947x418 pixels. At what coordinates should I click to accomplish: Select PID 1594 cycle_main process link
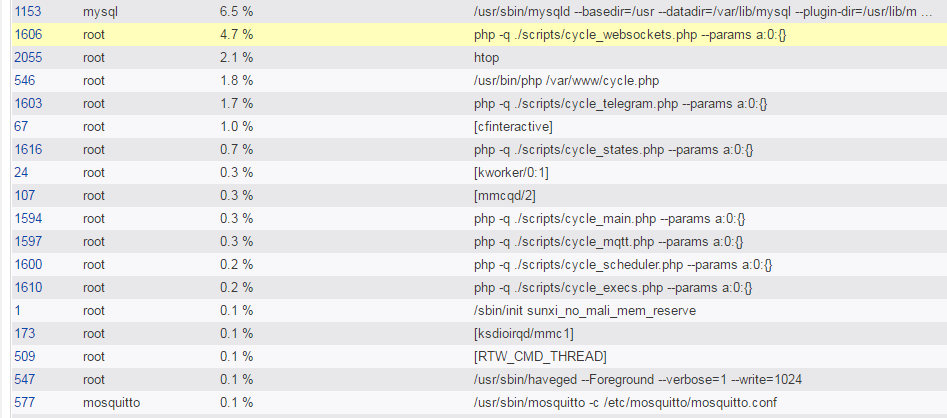click(28, 218)
